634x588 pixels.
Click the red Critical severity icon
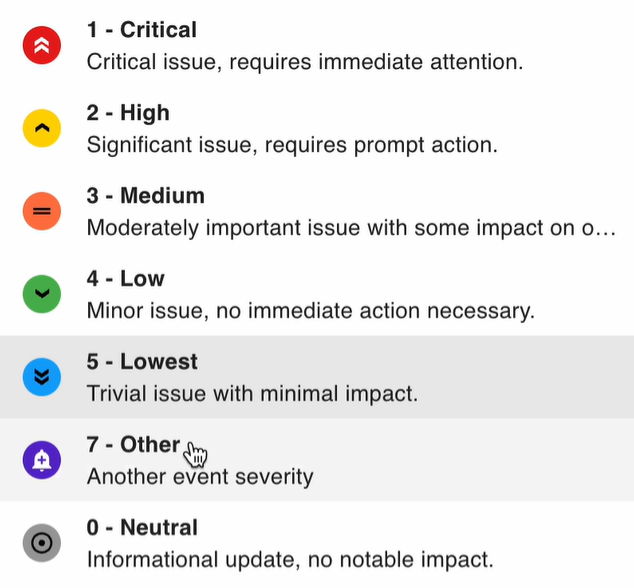click(x=41, y=45)
